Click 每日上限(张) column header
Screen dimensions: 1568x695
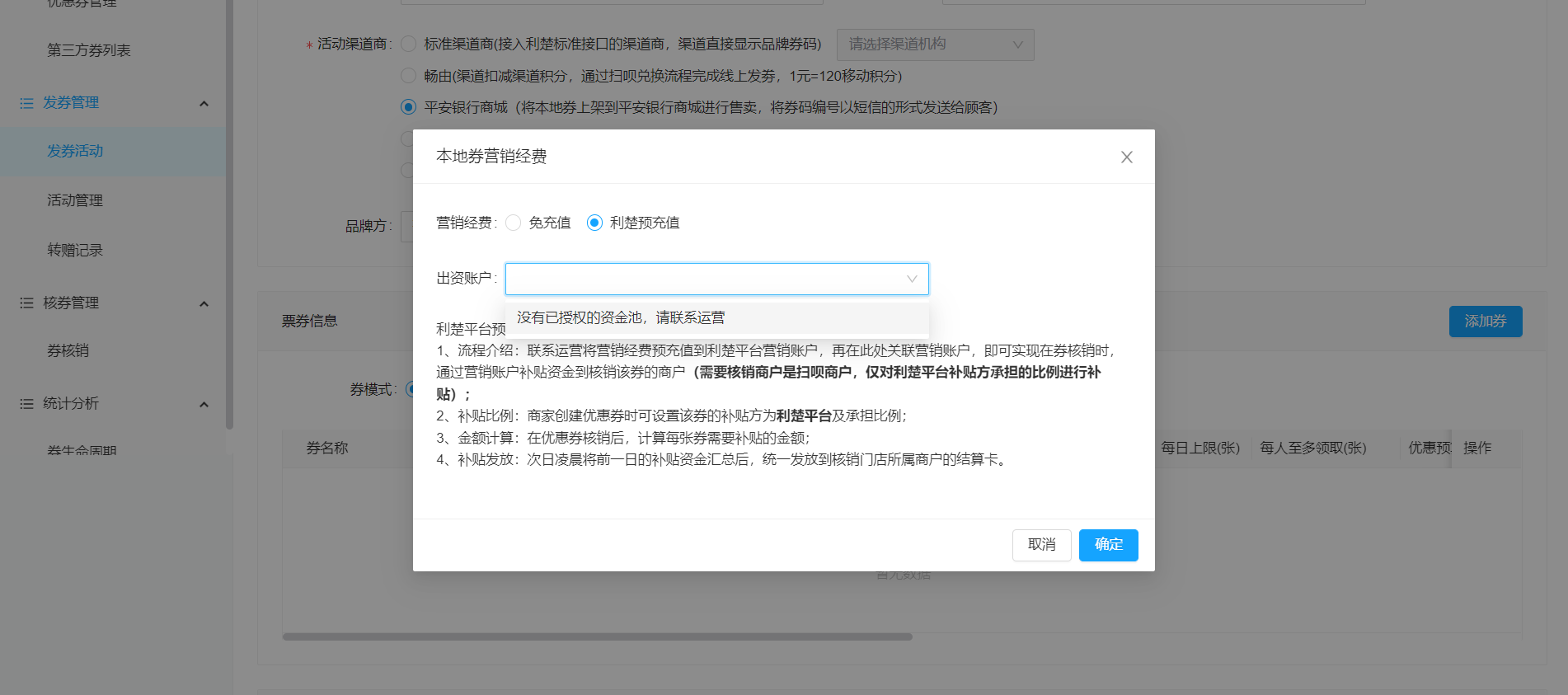(1200, 448)
